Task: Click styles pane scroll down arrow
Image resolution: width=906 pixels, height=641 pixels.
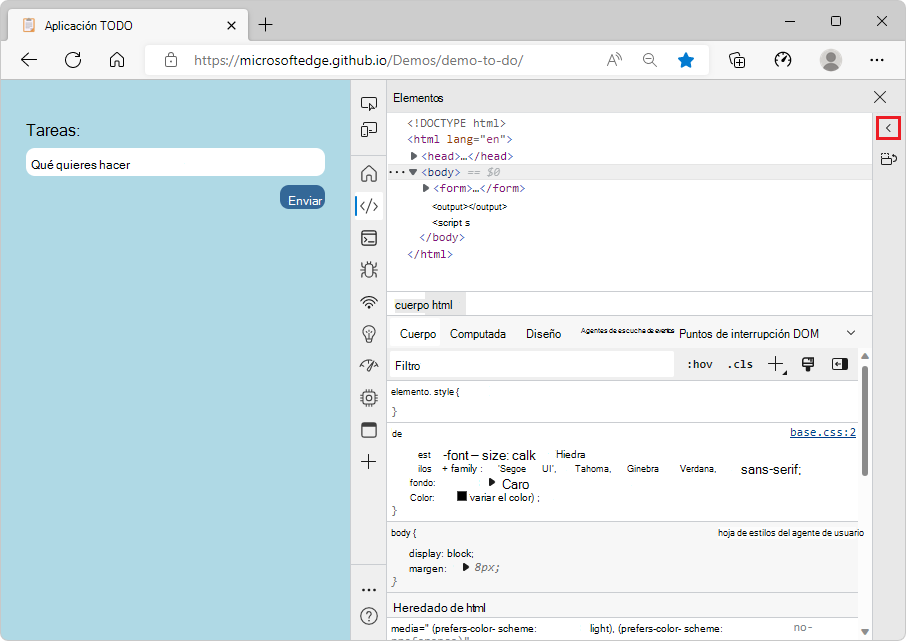Action: [x=865, y=632]
